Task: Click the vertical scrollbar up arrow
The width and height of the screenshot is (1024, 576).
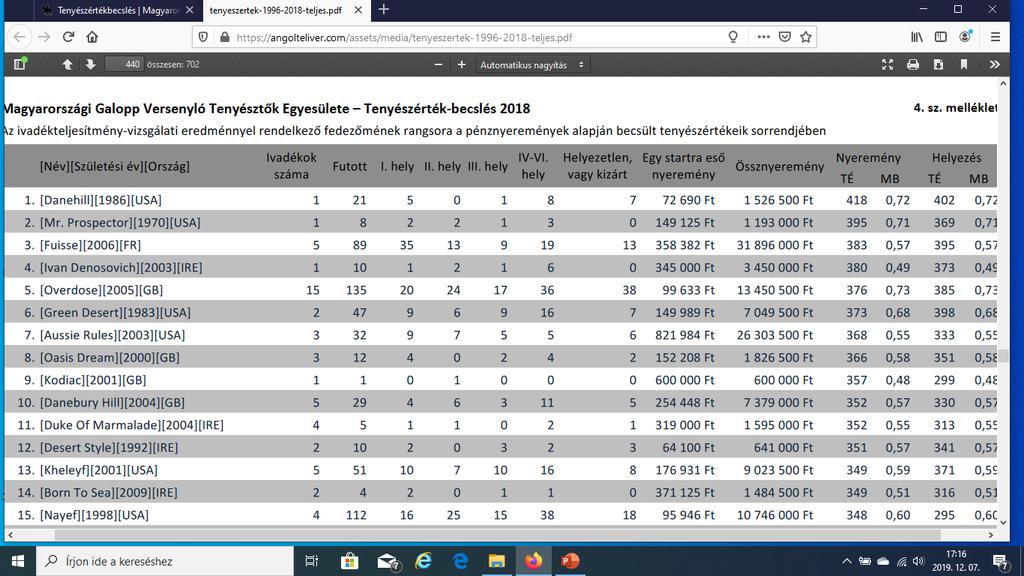Action: [x=1003, y=84]
